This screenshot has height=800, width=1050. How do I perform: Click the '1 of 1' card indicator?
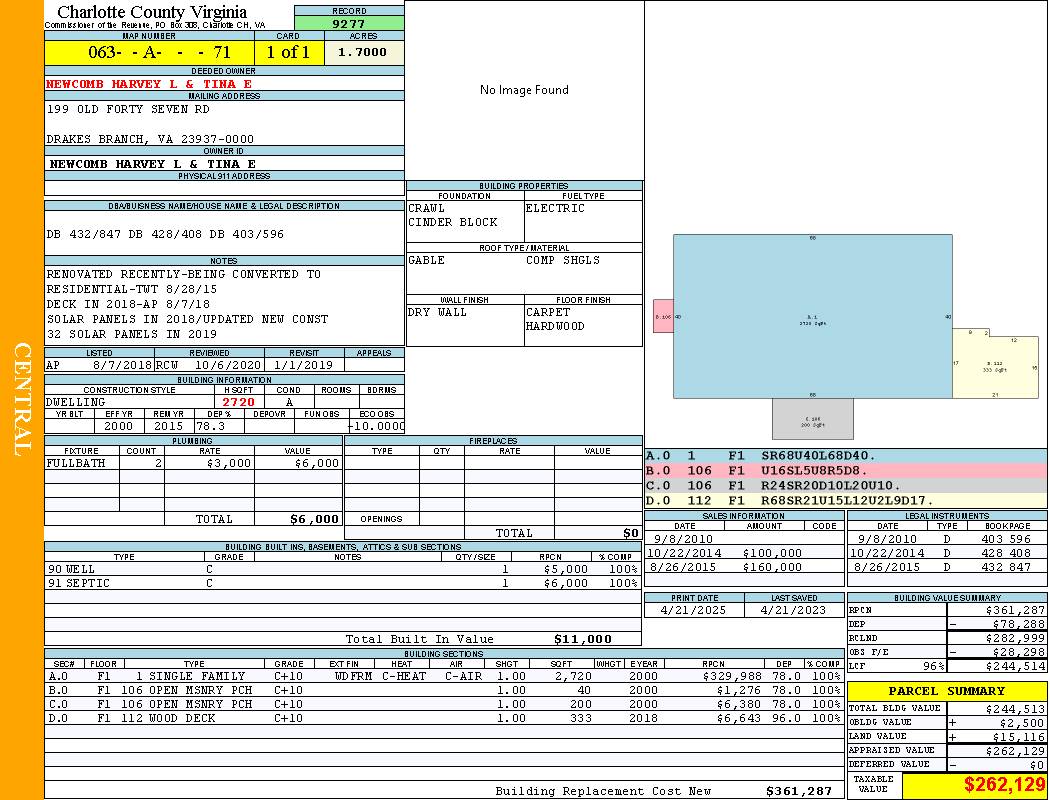[289, 53]
